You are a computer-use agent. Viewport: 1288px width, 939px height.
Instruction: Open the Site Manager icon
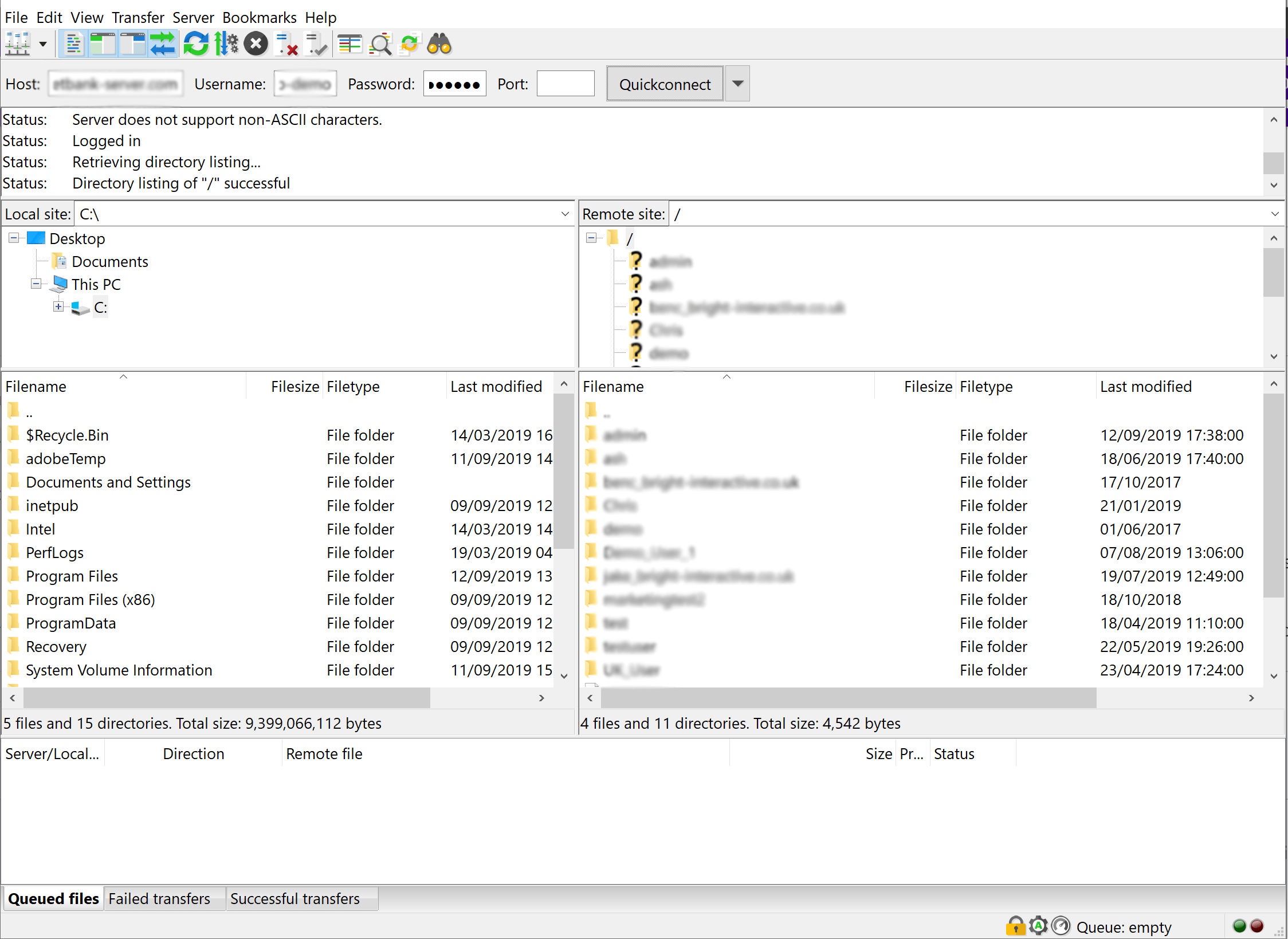pyautogui.click(x=17, y=44)
